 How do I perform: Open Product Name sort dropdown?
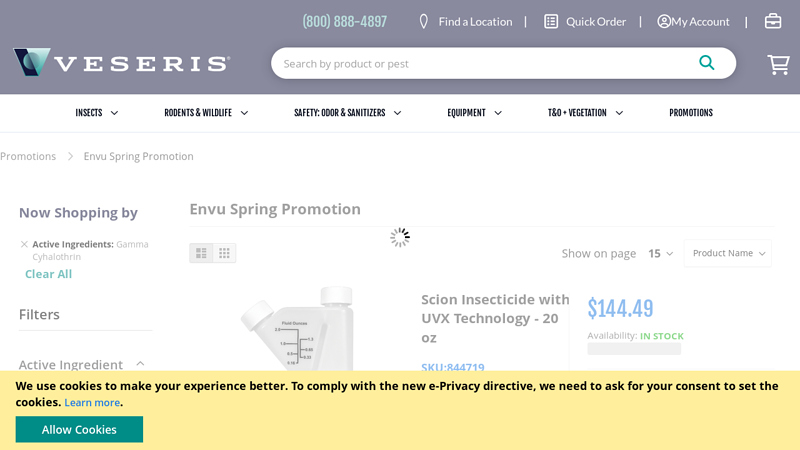[728, 253]
